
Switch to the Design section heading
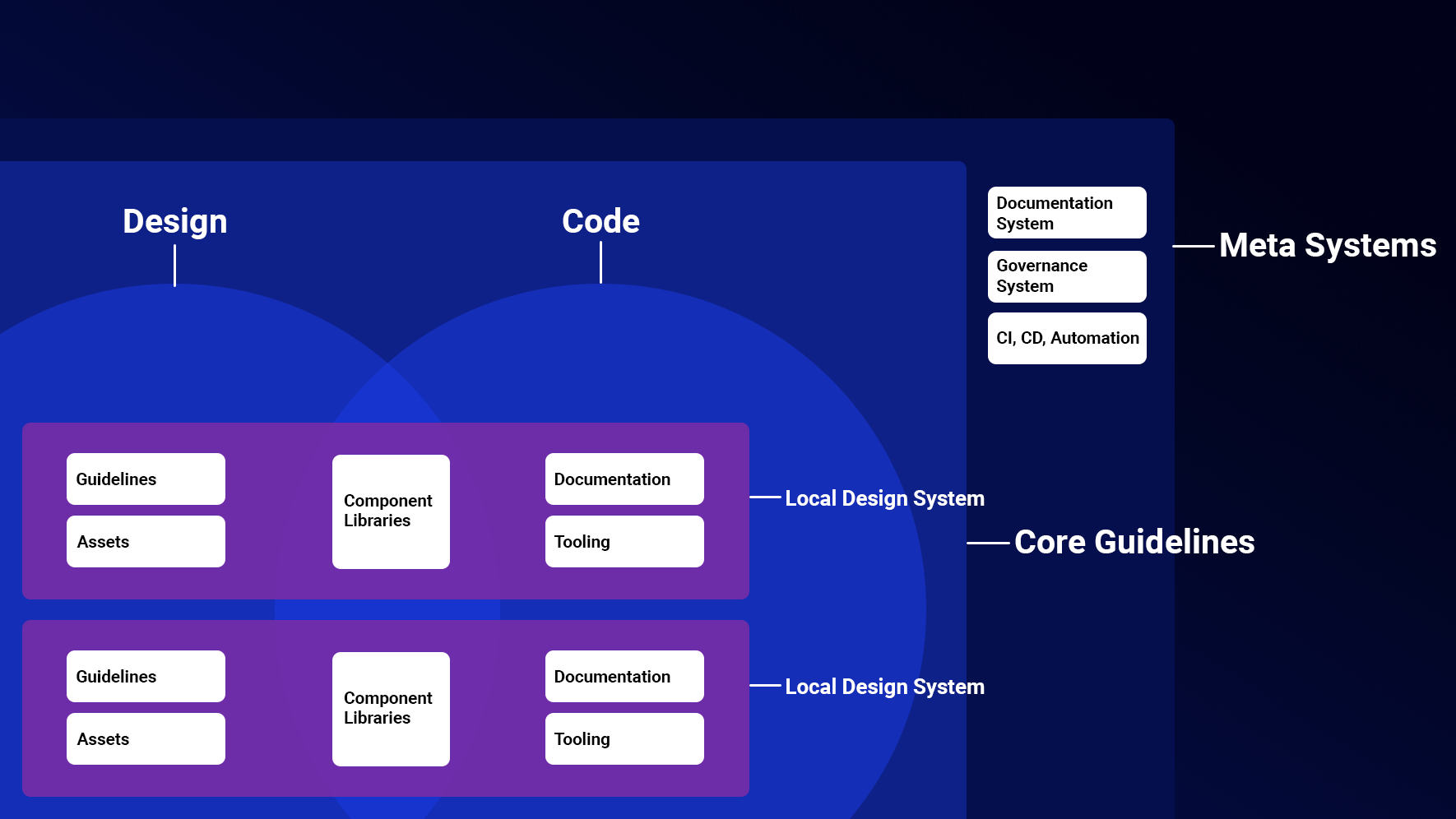(x=175, y=220)
